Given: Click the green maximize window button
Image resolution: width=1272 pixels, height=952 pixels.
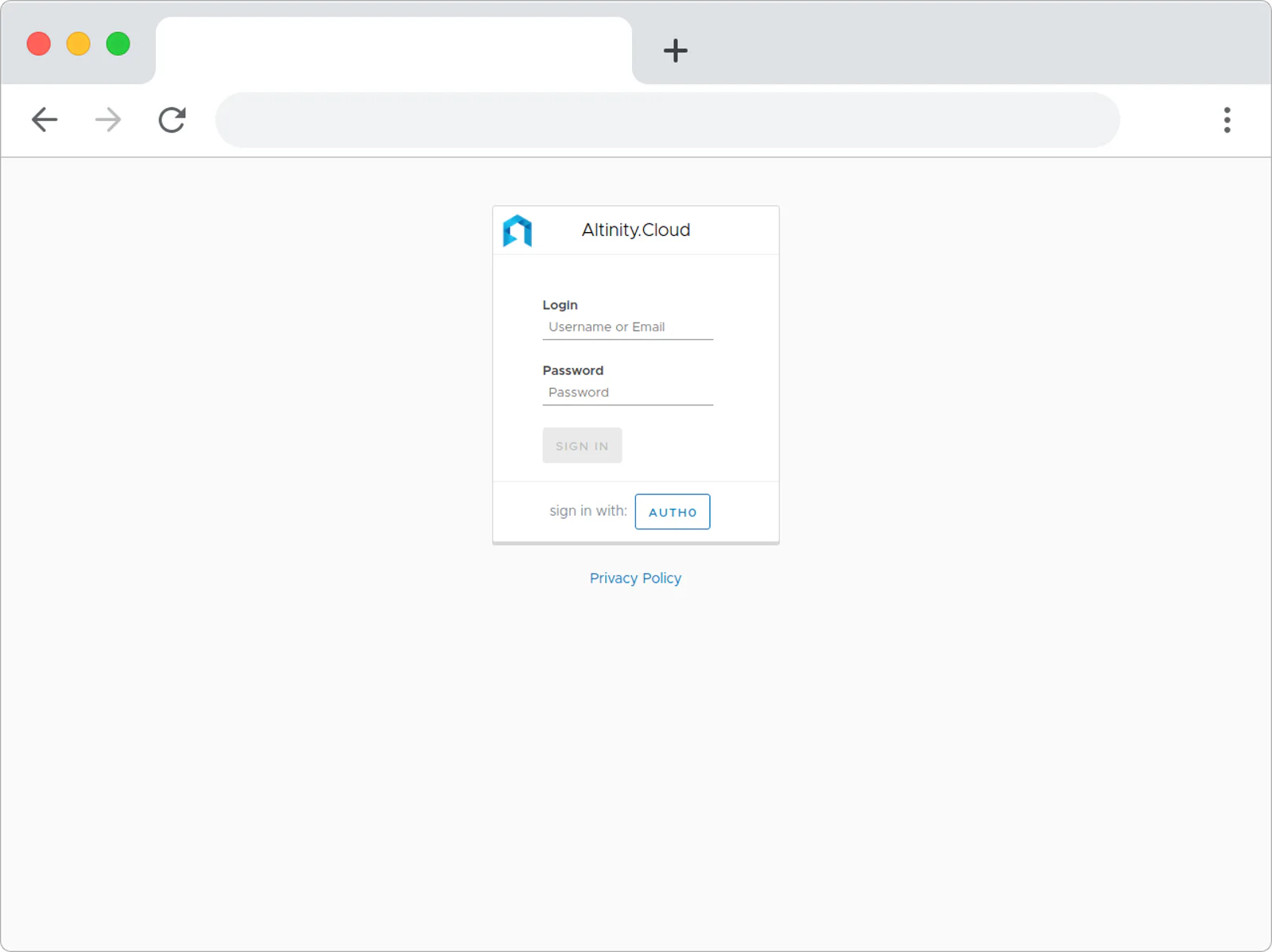Looking at the screenshot, I should click(x=118, y=44).
